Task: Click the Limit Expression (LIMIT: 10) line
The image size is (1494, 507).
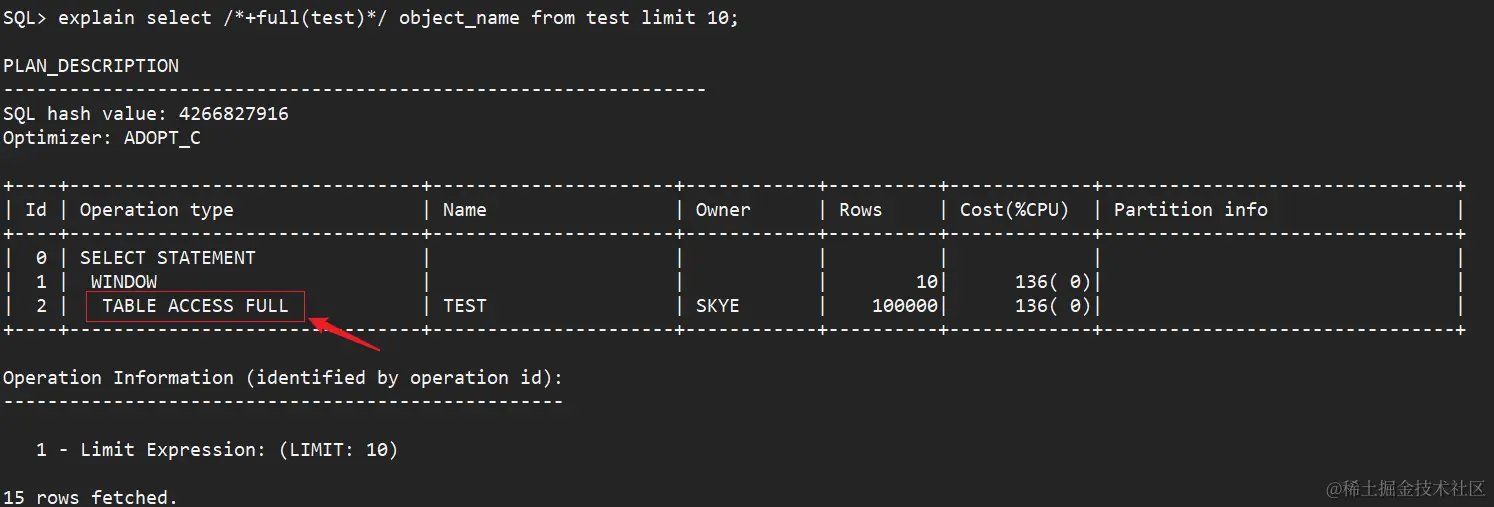Action: 217,450
